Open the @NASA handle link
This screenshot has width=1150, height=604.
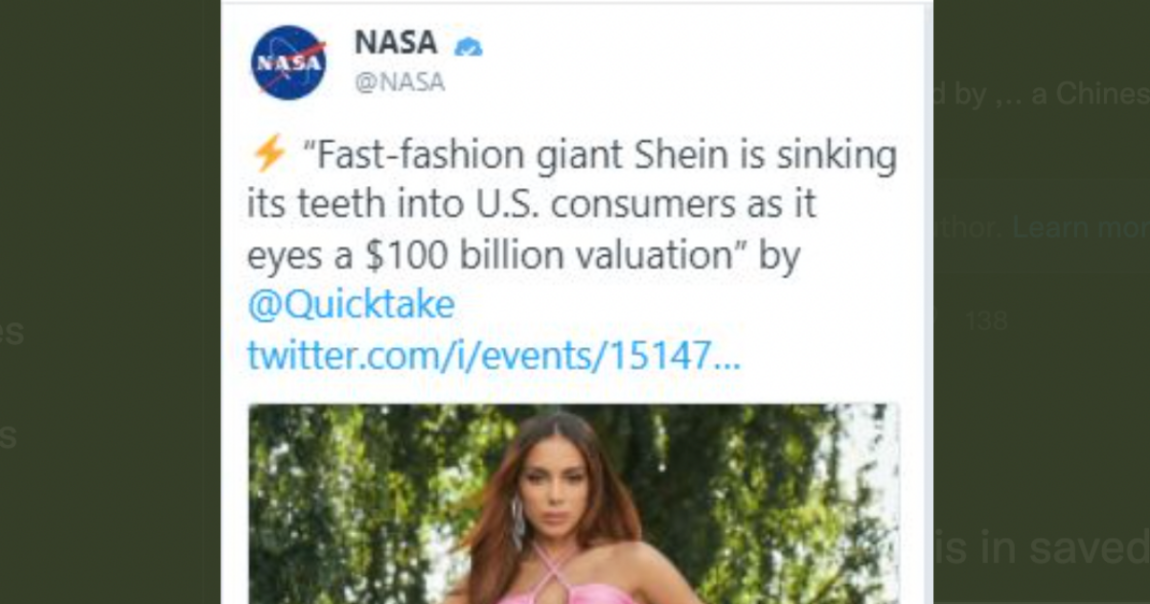point(399,83)
